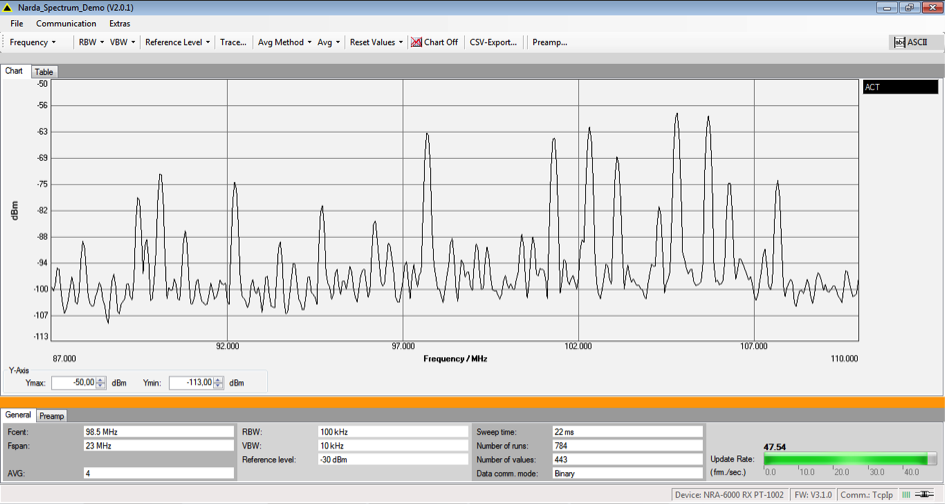Open the Avg dropdown
This screenshot has width=945, height=504.
(329, 42)
